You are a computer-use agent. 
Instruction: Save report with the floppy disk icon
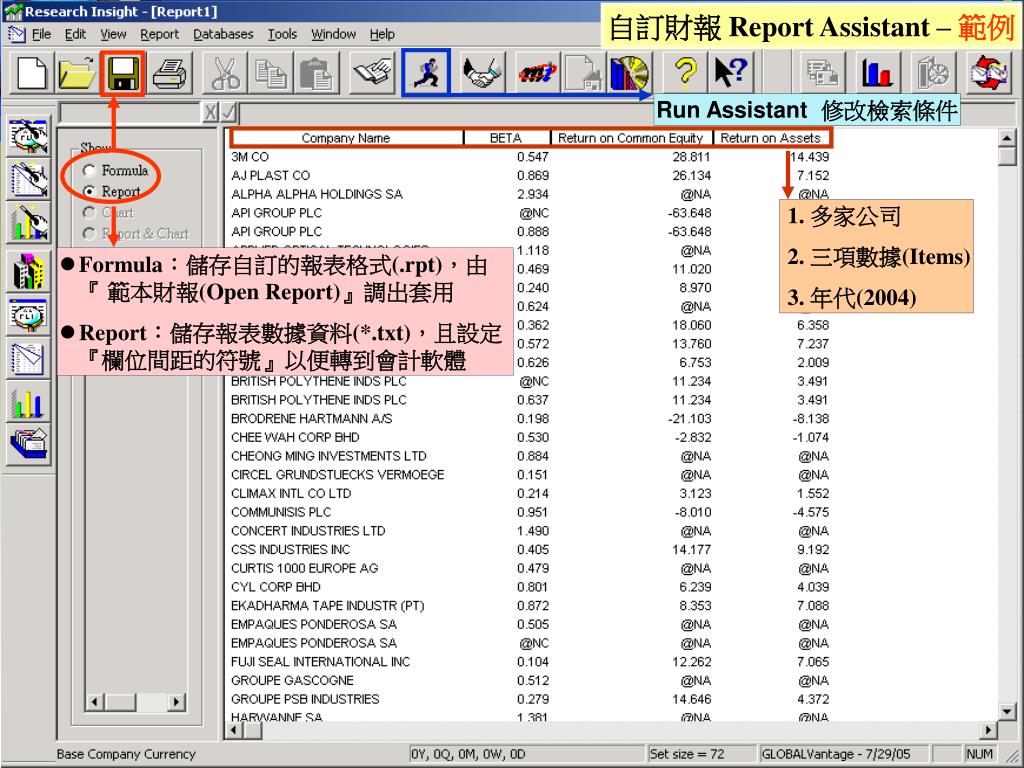click(123, 72)
